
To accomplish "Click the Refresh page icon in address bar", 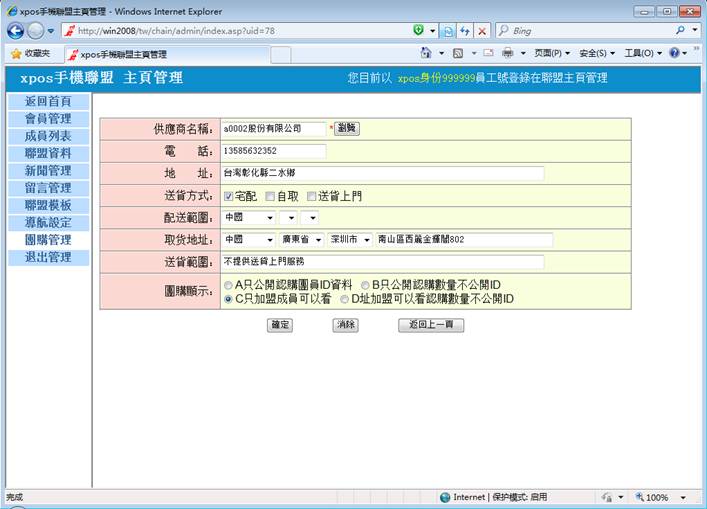I will (463, 31).
